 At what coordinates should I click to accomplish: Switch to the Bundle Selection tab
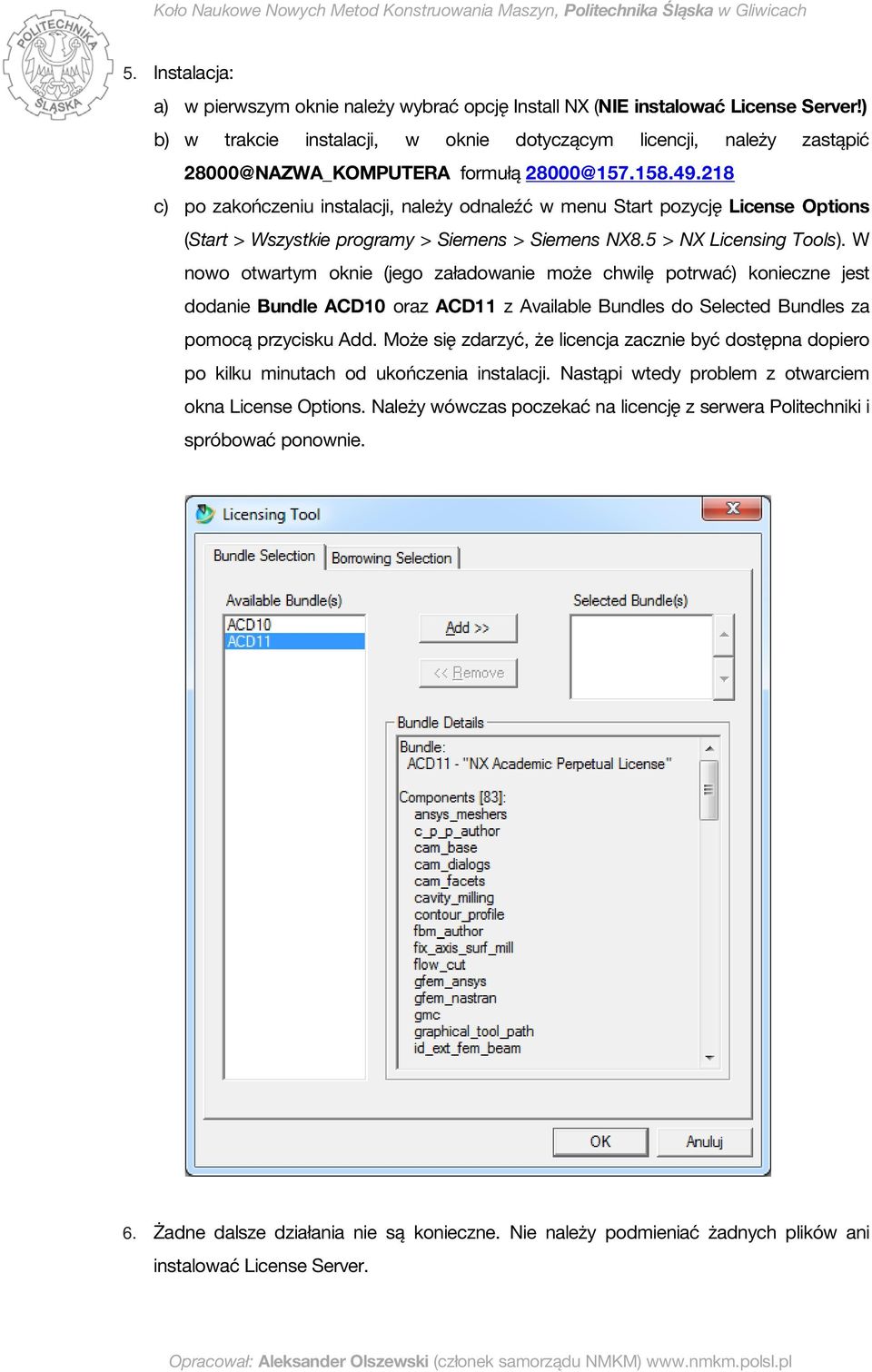(264, 556)
